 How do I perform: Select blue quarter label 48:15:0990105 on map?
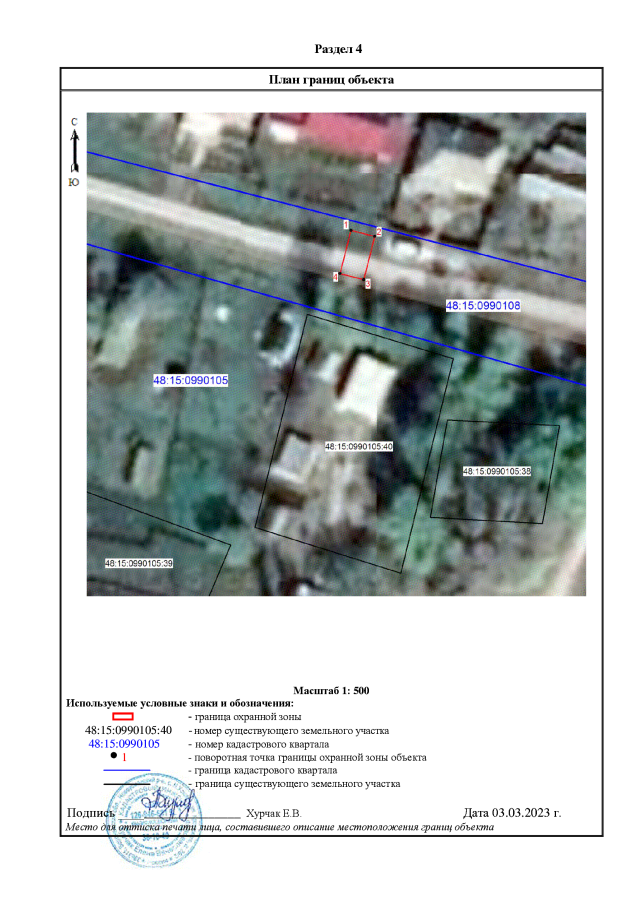[x=190, y=380]
